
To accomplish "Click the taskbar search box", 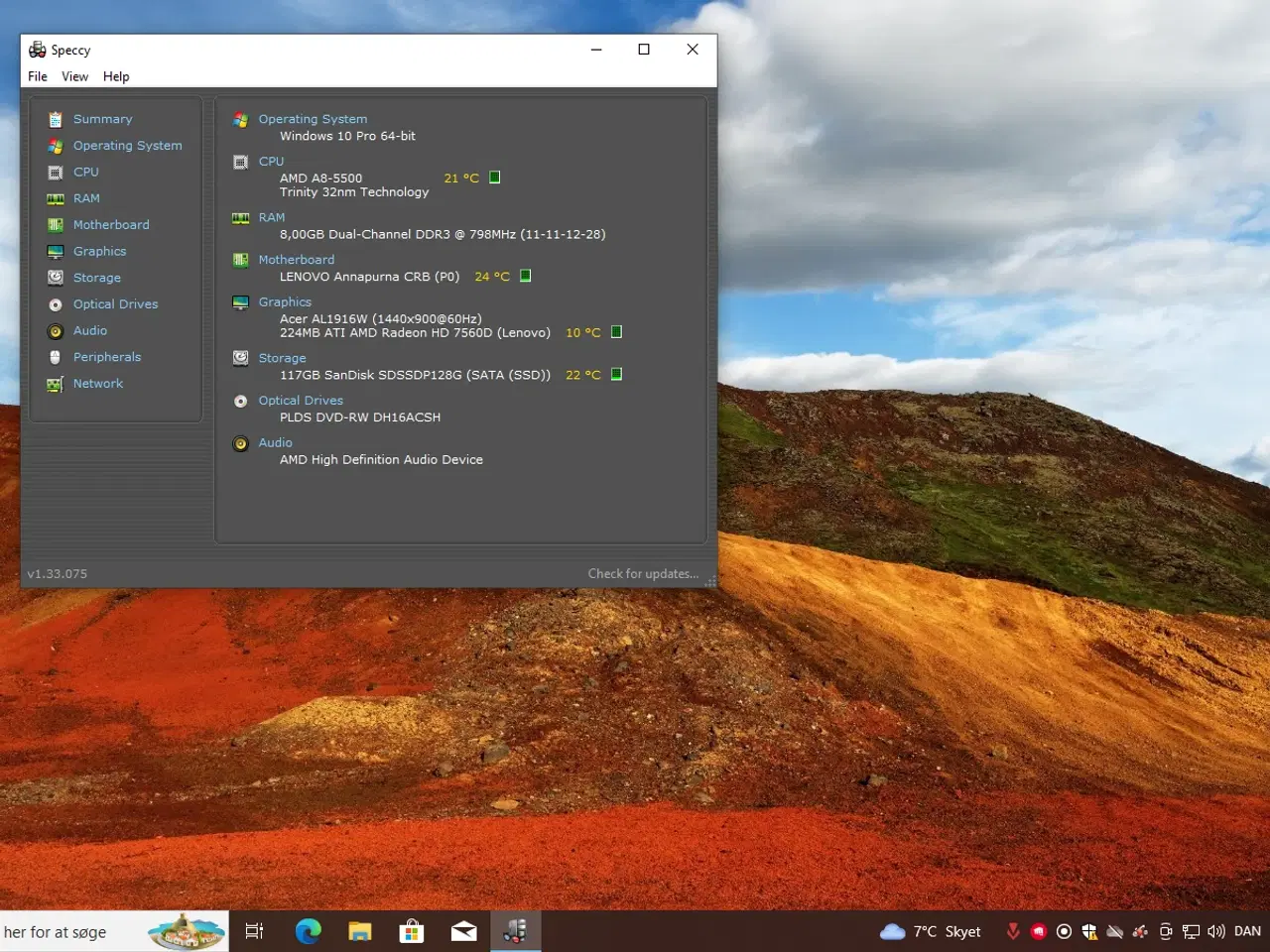I will click(114, 932).
